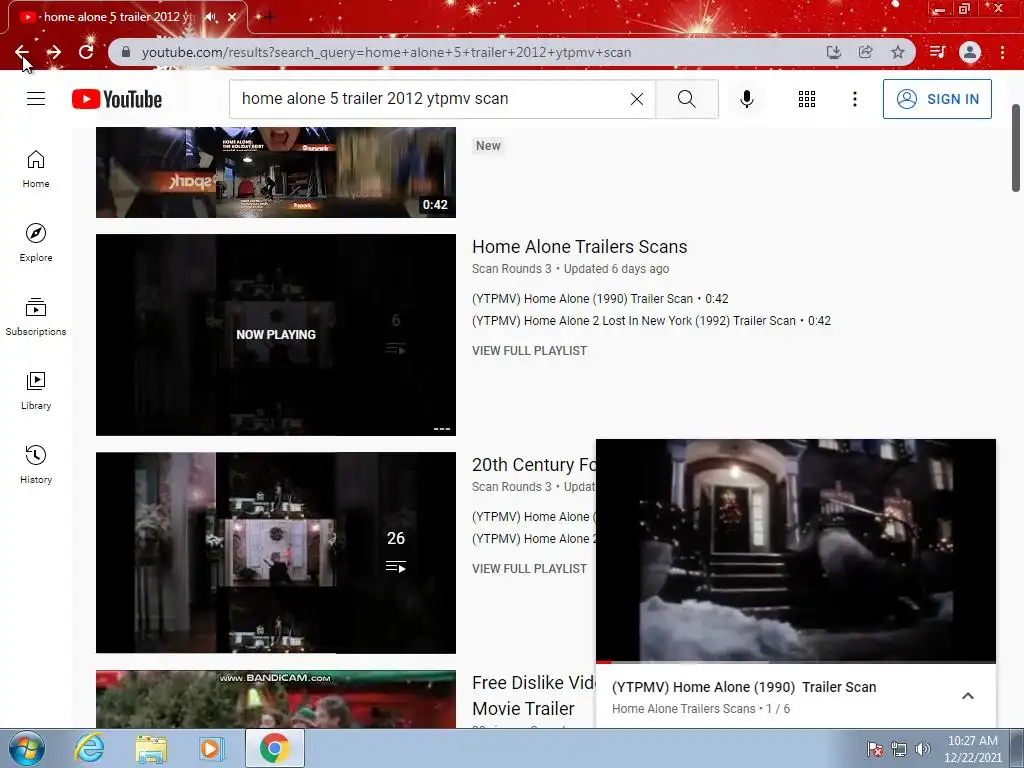
Task: Click the install app icon in the address bar
Action: (x=833, y=52)
